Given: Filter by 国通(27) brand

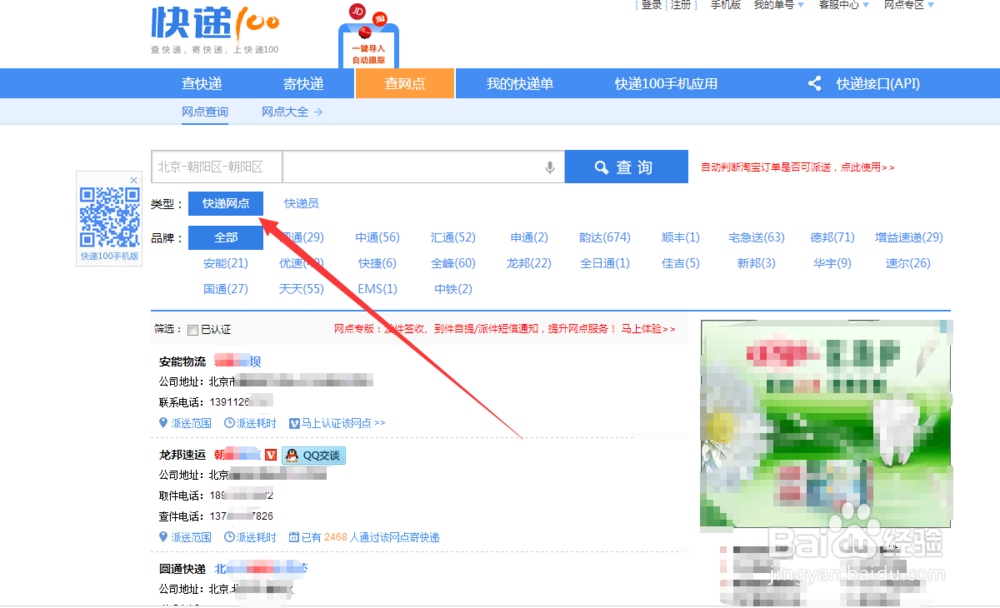Looking at the screenshot, I should [x=226, y=289].
